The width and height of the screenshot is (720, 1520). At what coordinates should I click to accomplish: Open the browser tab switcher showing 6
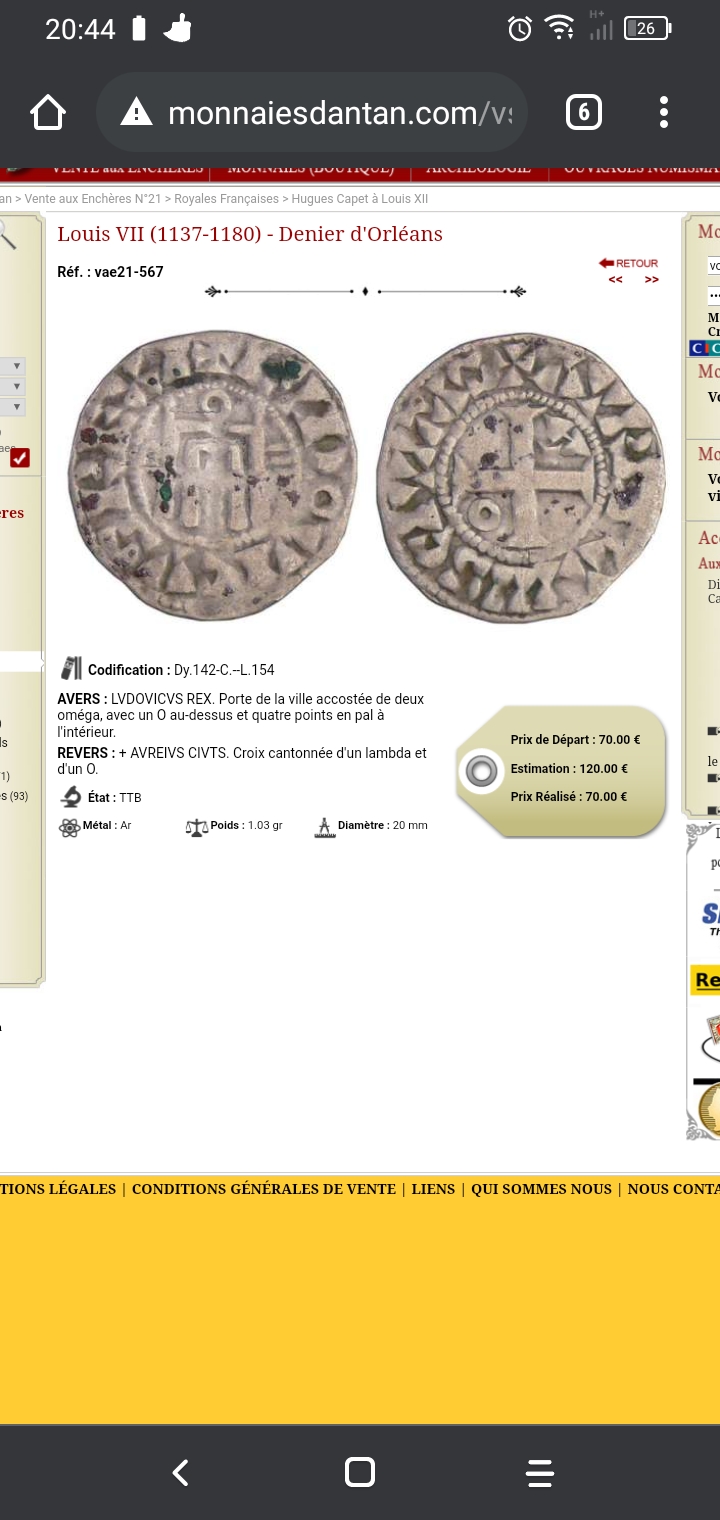coord(584,112)
